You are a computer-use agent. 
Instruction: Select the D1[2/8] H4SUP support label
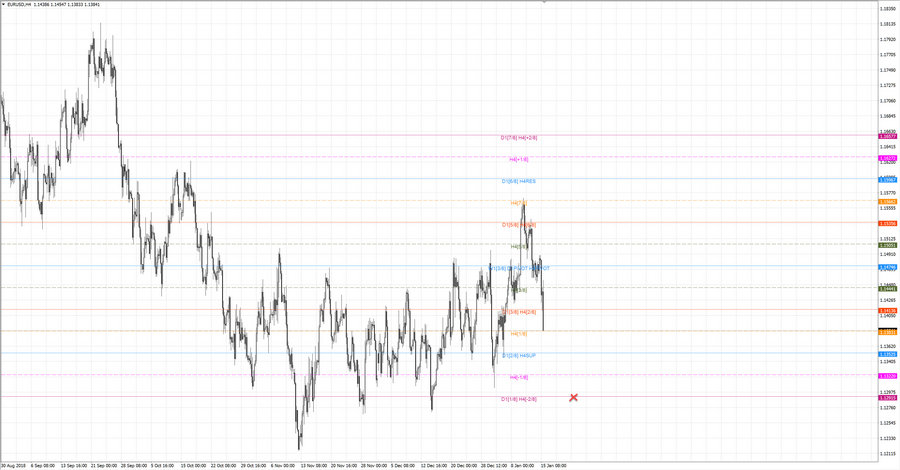[x=519, y=356]
